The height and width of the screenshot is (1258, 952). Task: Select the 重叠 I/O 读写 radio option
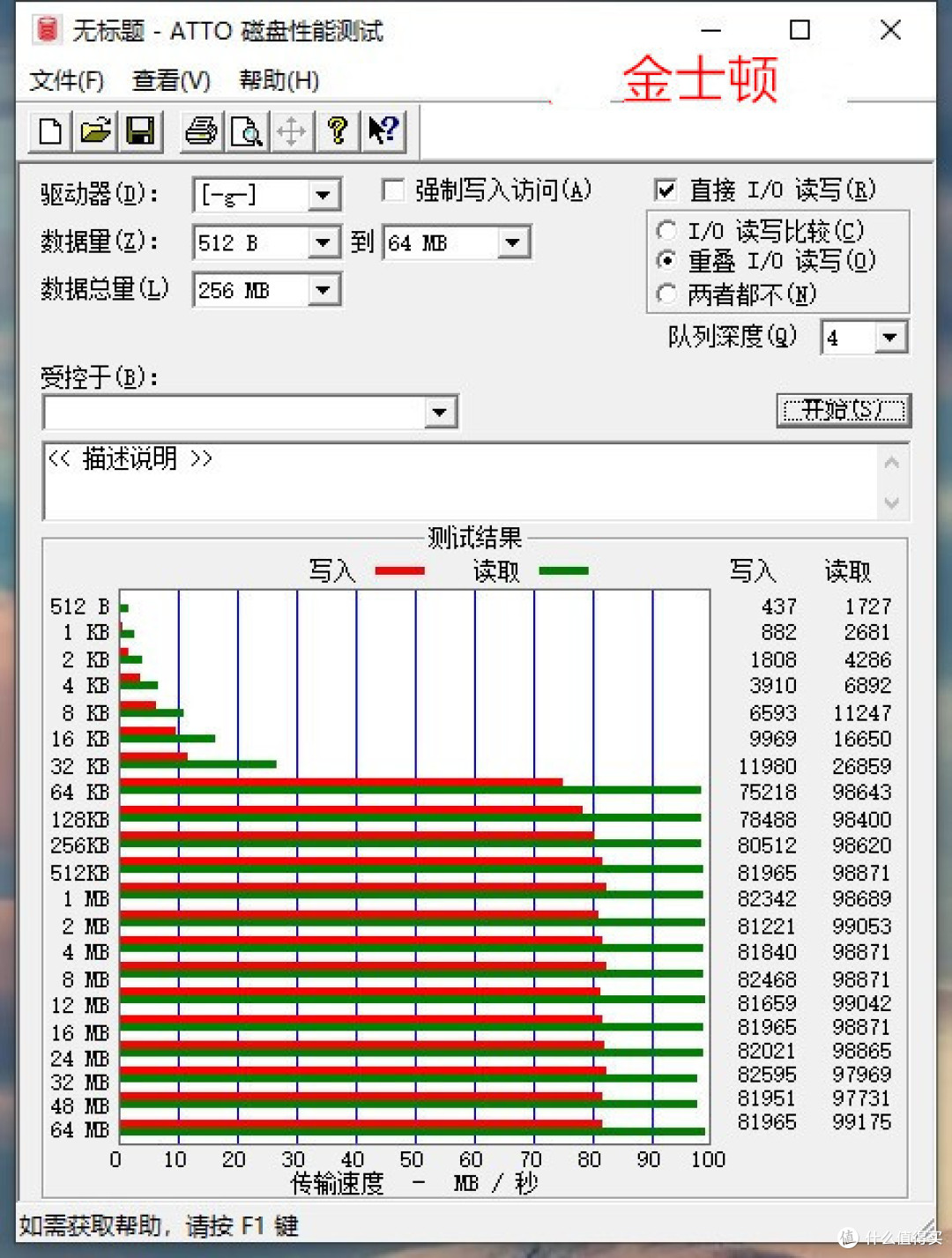tap(666, 261)
